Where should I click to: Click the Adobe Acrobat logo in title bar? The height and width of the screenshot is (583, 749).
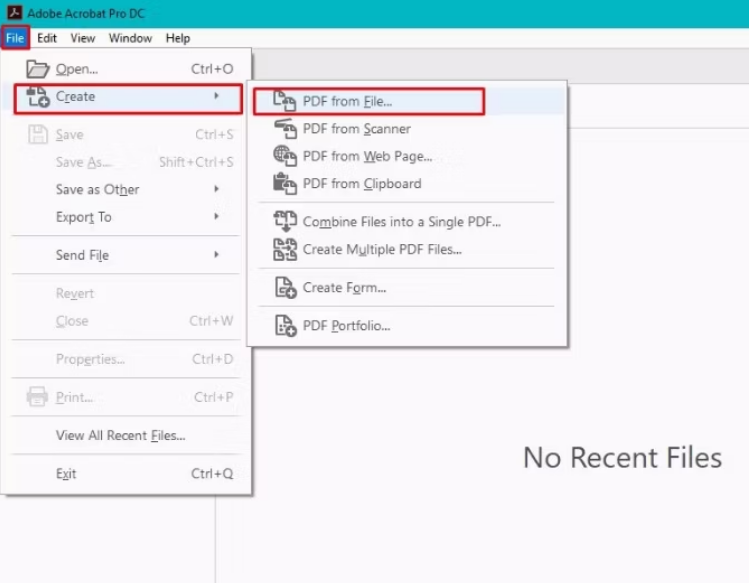tap(14, 12)
